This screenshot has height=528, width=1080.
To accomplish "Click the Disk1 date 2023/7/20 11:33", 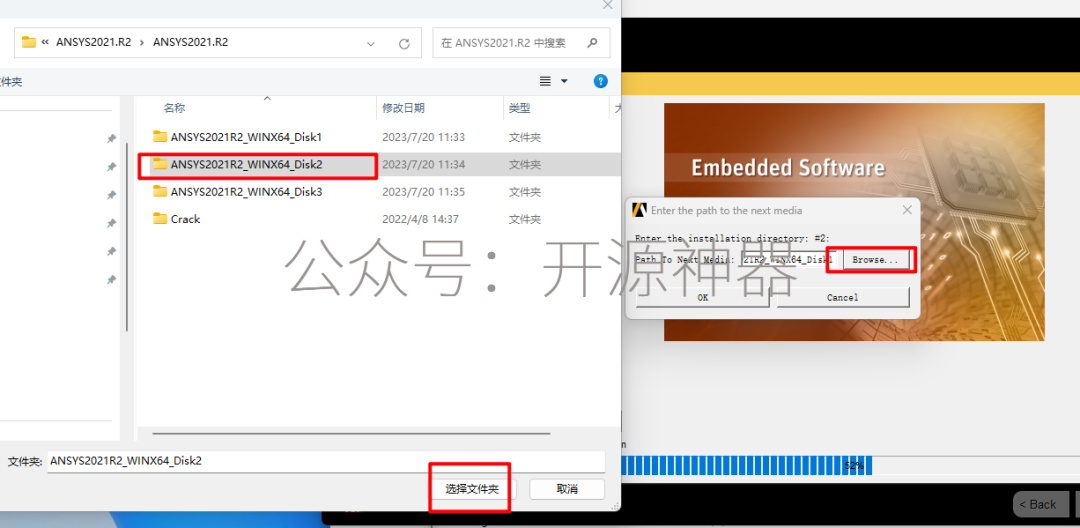I will 424,137.
